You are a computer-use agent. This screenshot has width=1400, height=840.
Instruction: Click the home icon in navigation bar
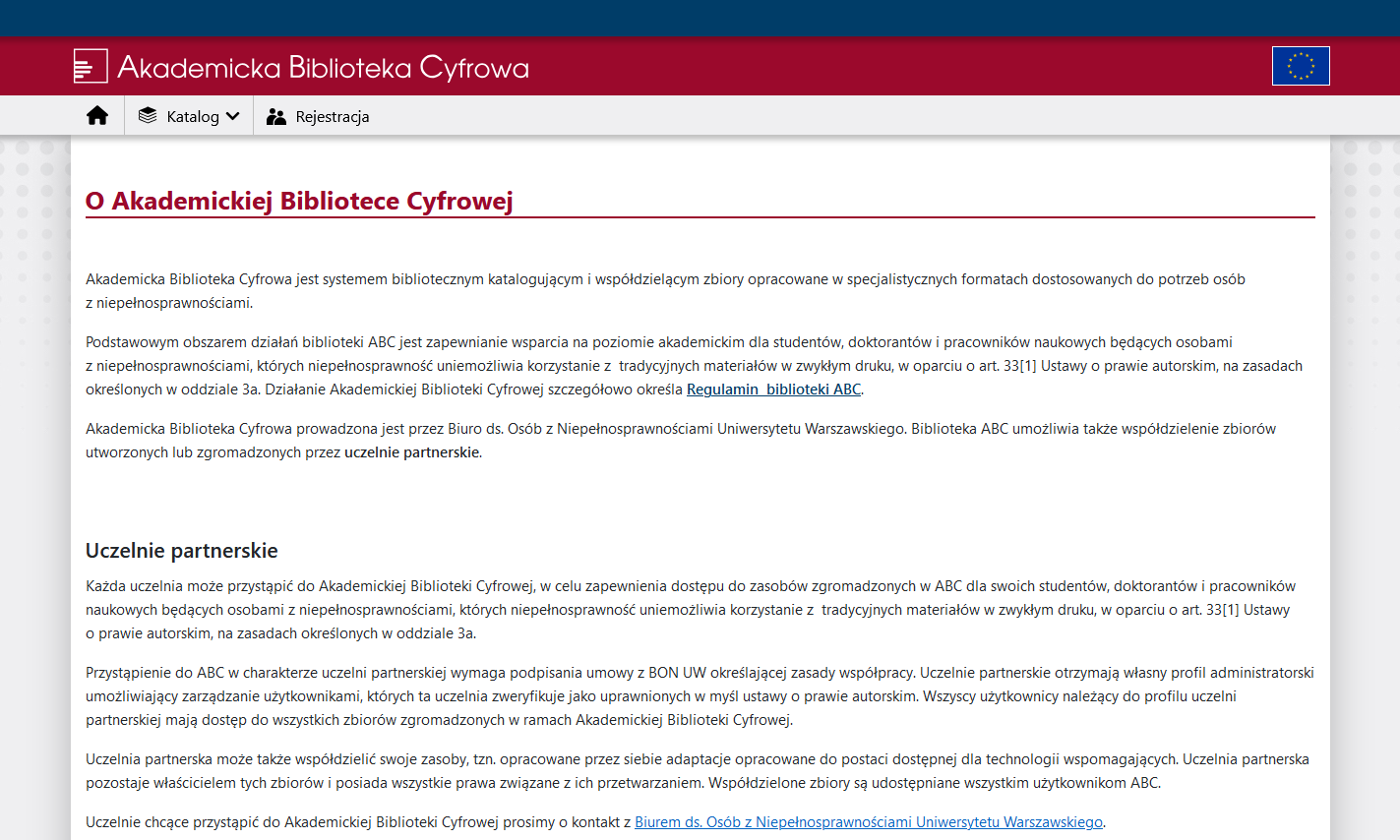click(x=97, y=116)
